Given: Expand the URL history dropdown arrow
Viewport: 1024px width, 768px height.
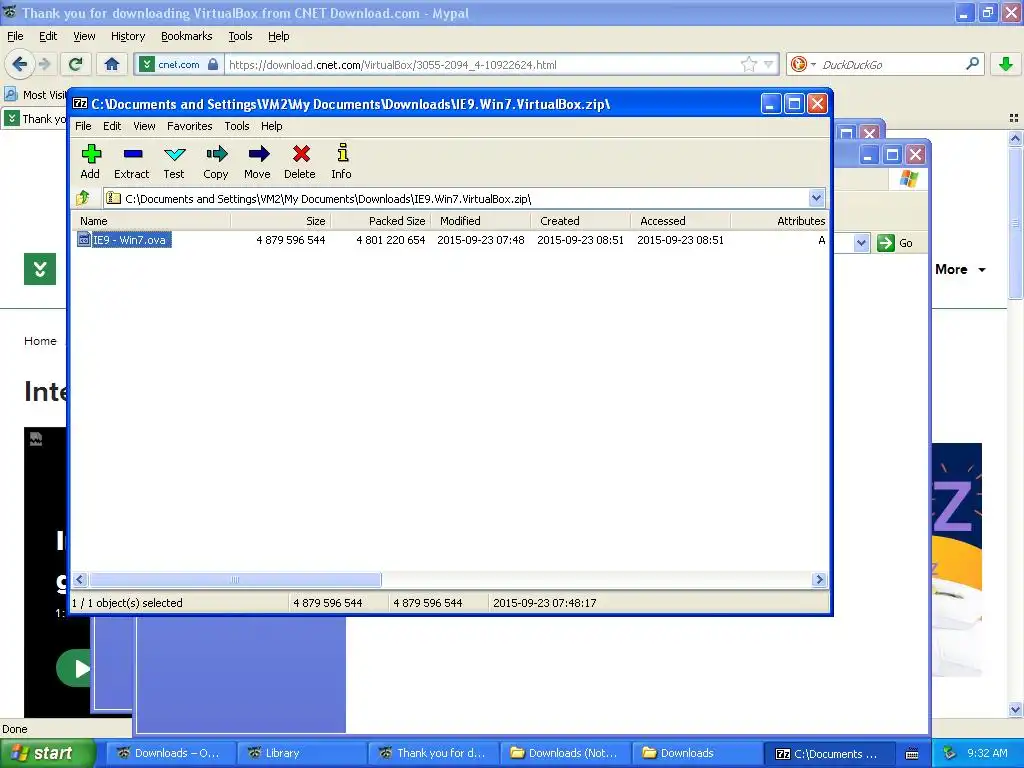Looking at the screenshot, I should click(x=769, y=64).
